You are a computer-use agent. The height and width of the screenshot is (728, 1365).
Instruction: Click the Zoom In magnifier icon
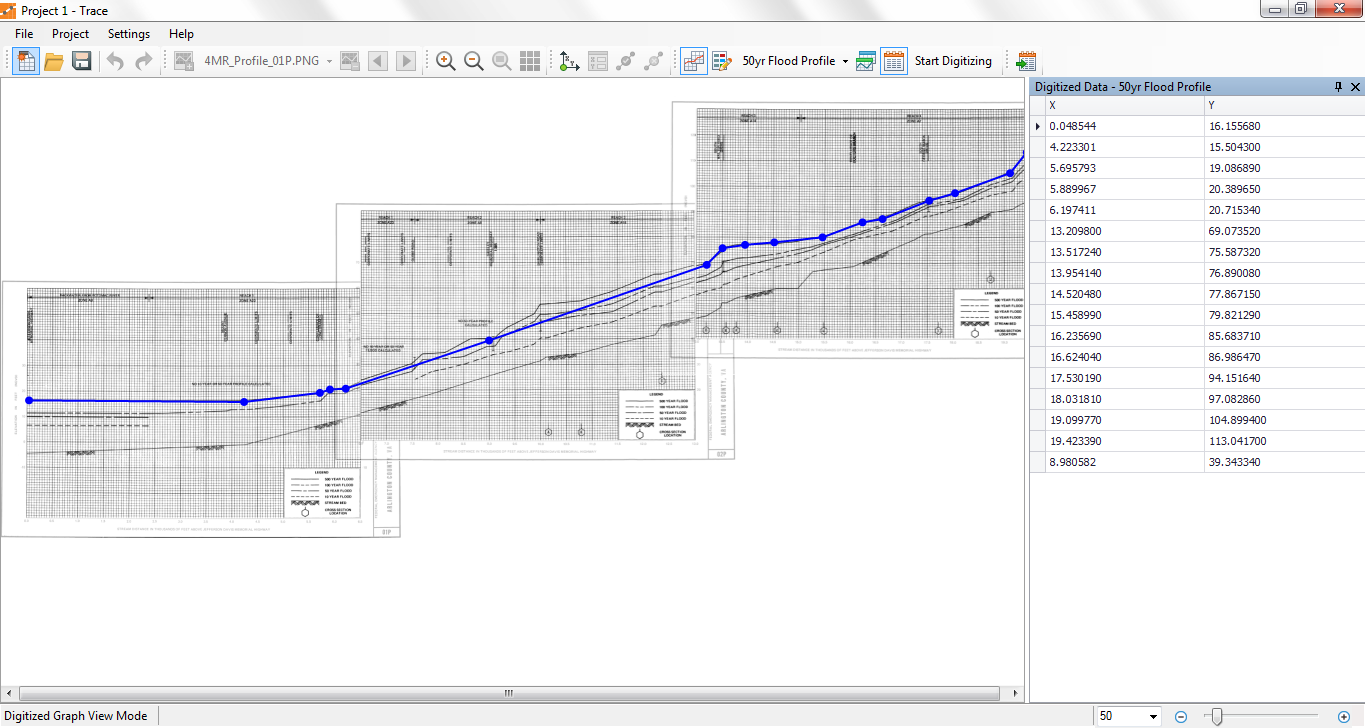coord(446,61)
